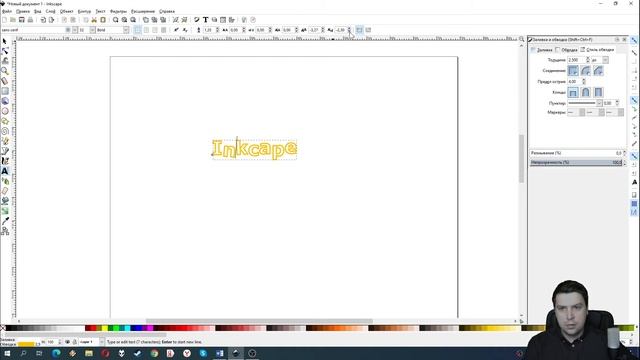Click the Размывание blur slider

pyautogui.click(x=576, y=153)
